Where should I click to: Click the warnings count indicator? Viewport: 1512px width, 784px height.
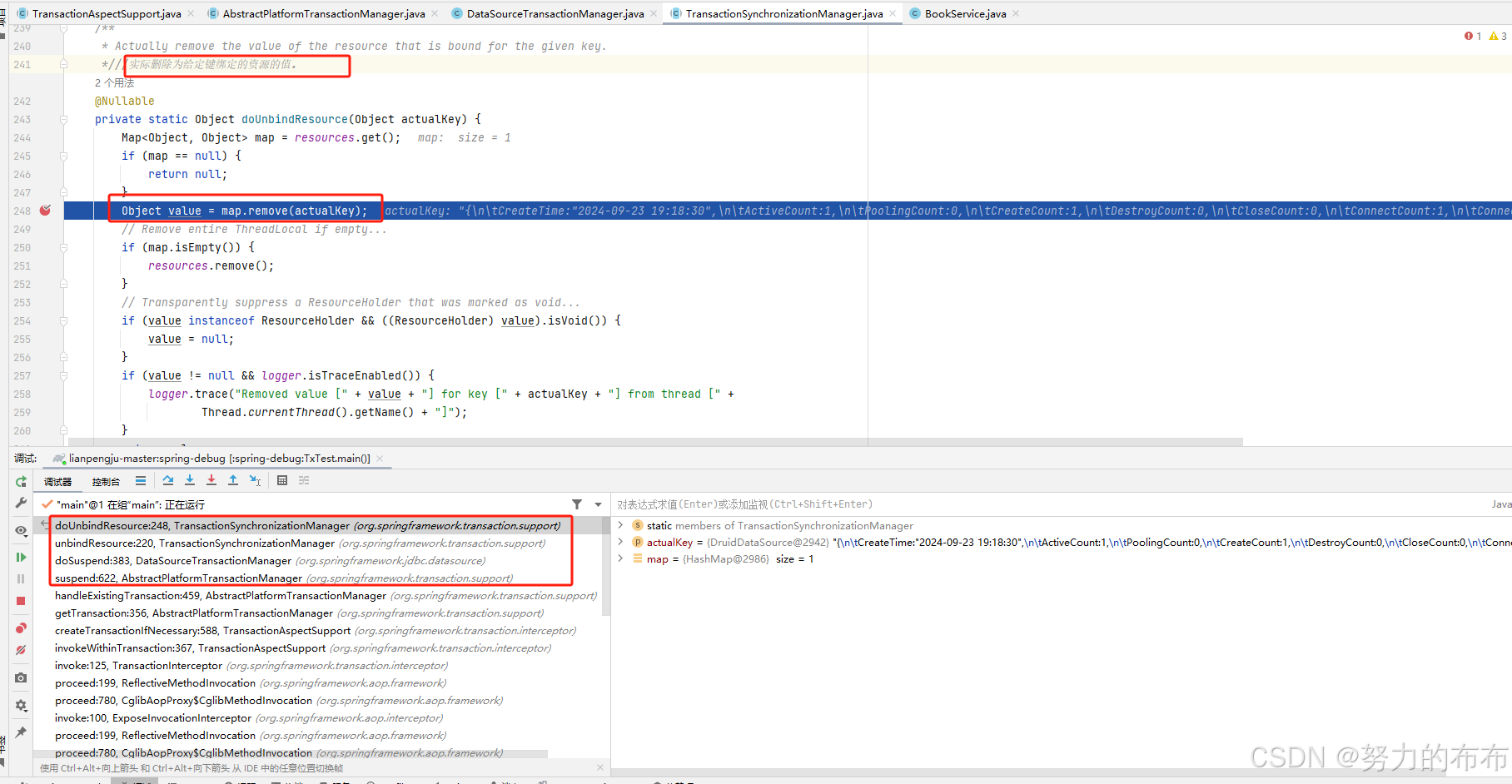1498,36
